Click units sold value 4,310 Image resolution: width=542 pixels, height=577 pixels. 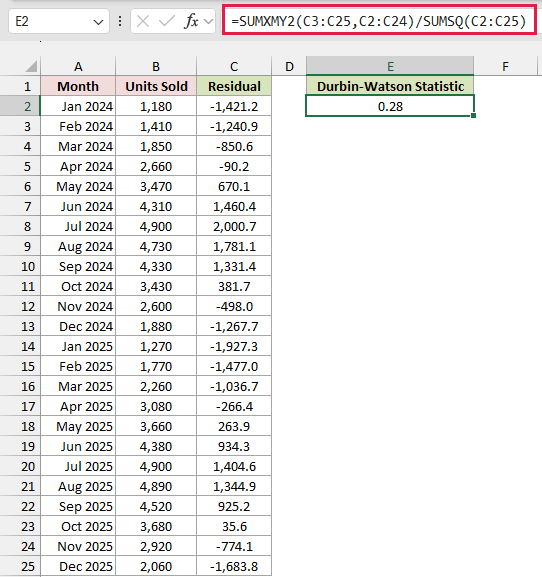(x=156, y=206)
